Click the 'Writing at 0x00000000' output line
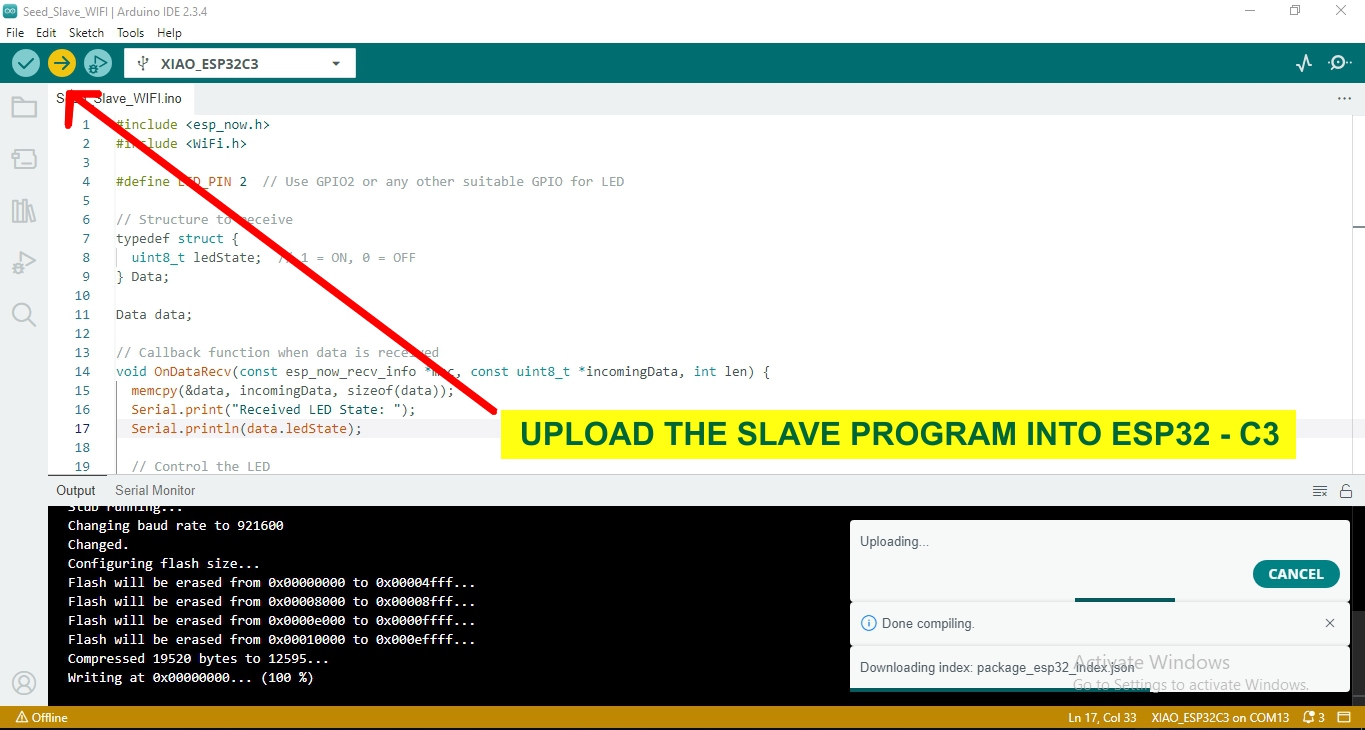 (190, 677)
